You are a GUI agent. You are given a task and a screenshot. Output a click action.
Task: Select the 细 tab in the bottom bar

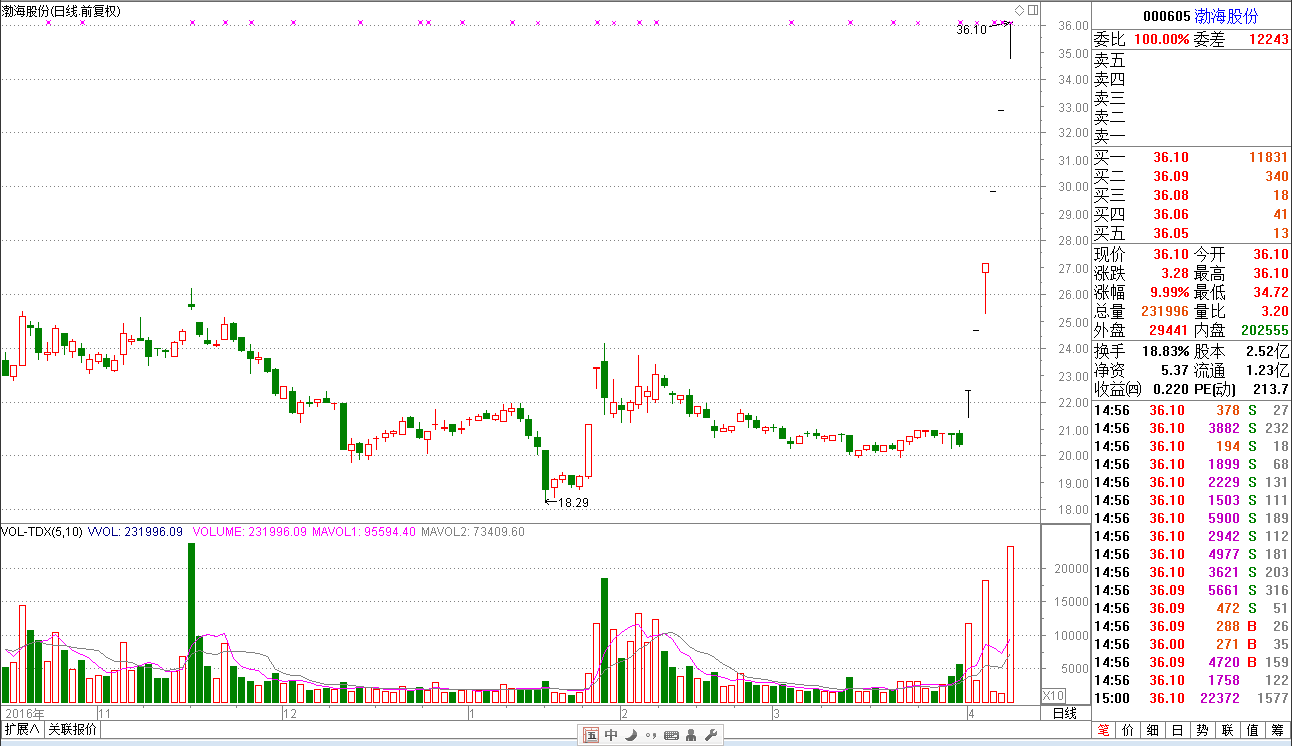click(x=1154, y=730)
